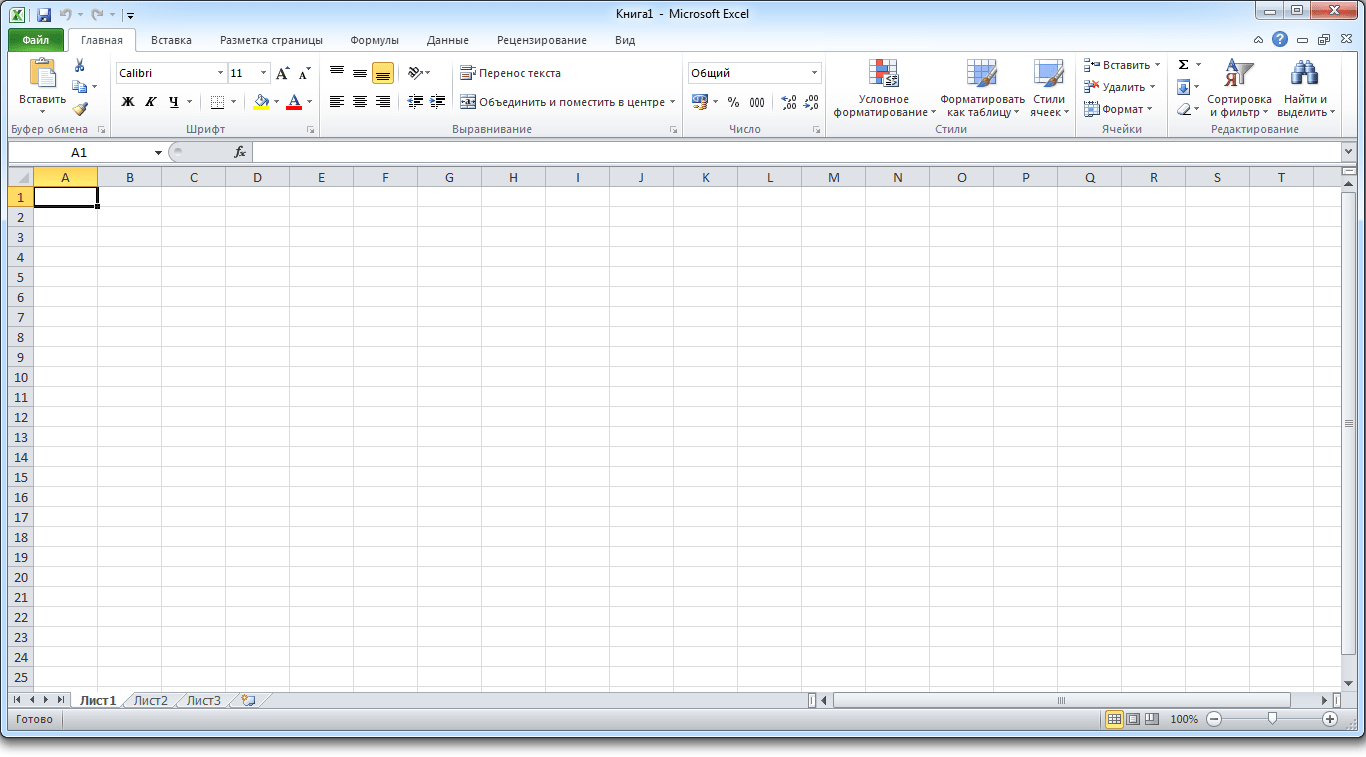Open the Calibri font name dropdown
This screenshot has width=1366, height=757.
click(221, 73)
